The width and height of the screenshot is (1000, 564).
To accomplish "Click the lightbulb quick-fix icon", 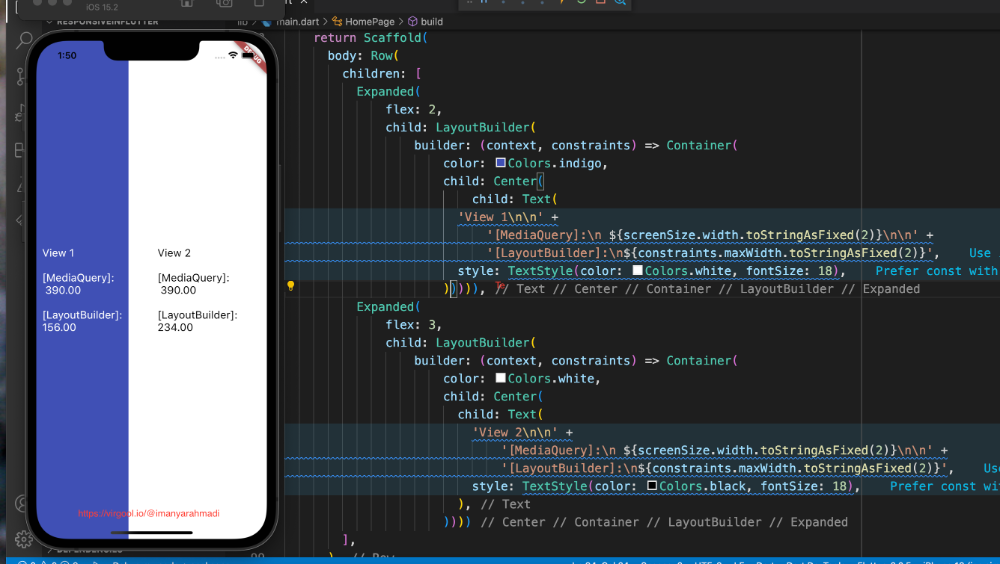I will pos(291,286).
